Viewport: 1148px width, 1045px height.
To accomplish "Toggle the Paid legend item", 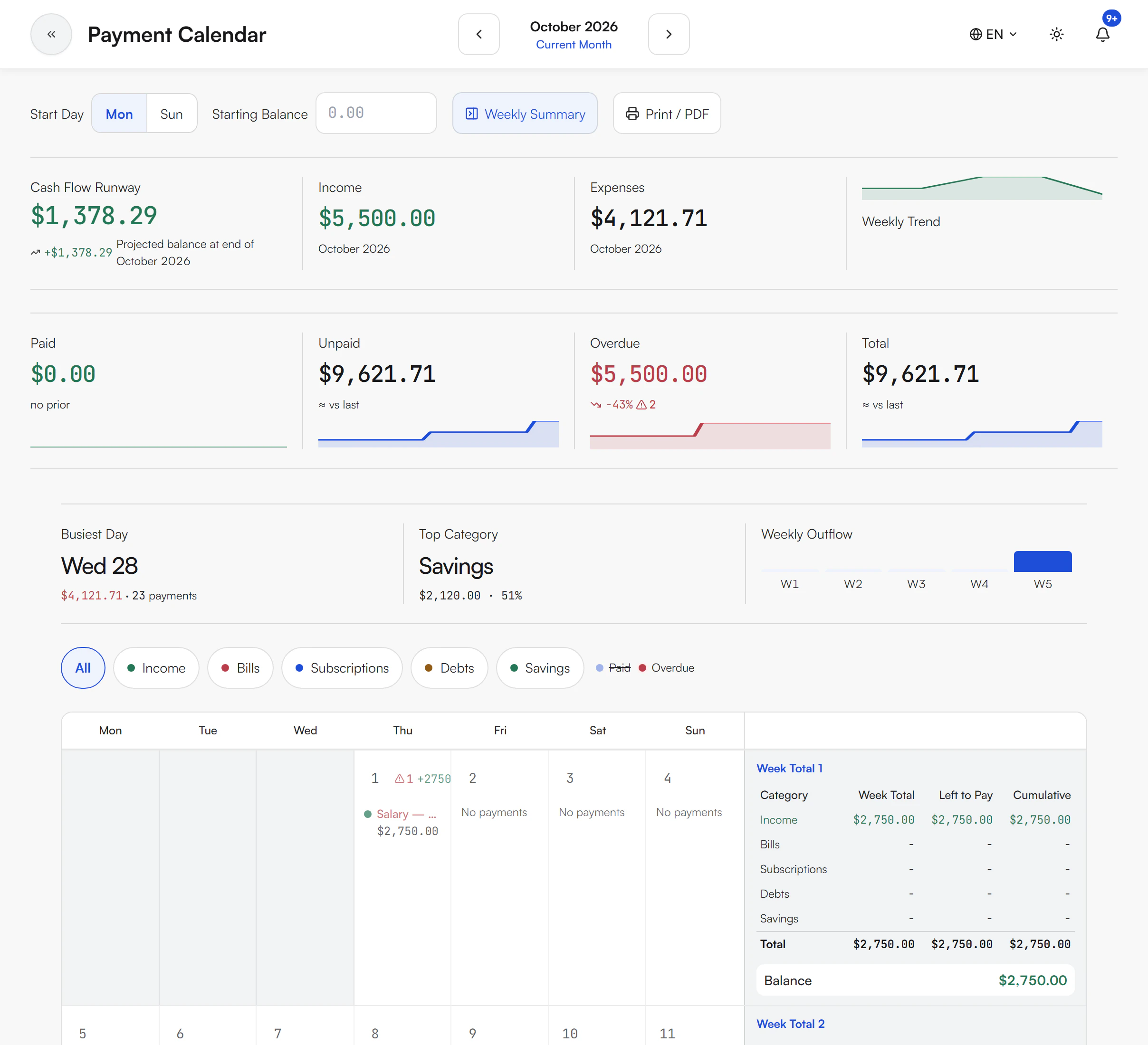I will coord(613,668).
